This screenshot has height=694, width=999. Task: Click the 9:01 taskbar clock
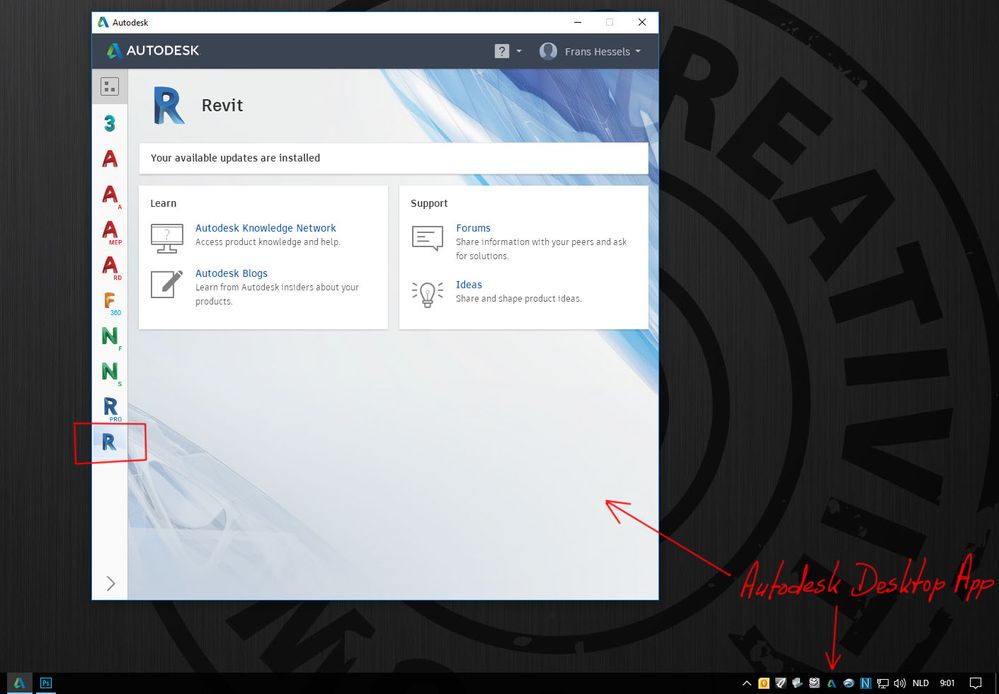click(947, 683)
